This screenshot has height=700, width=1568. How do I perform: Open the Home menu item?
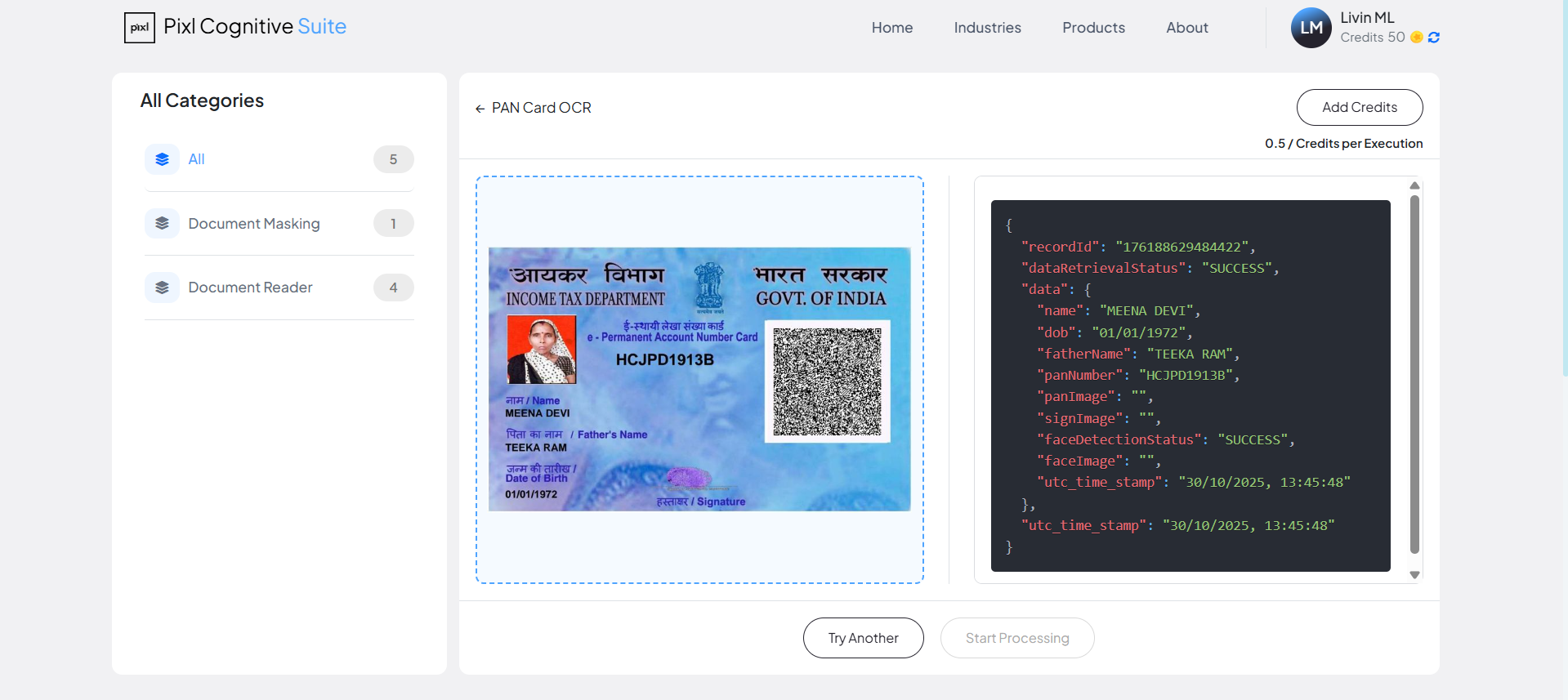click(892, 28)
